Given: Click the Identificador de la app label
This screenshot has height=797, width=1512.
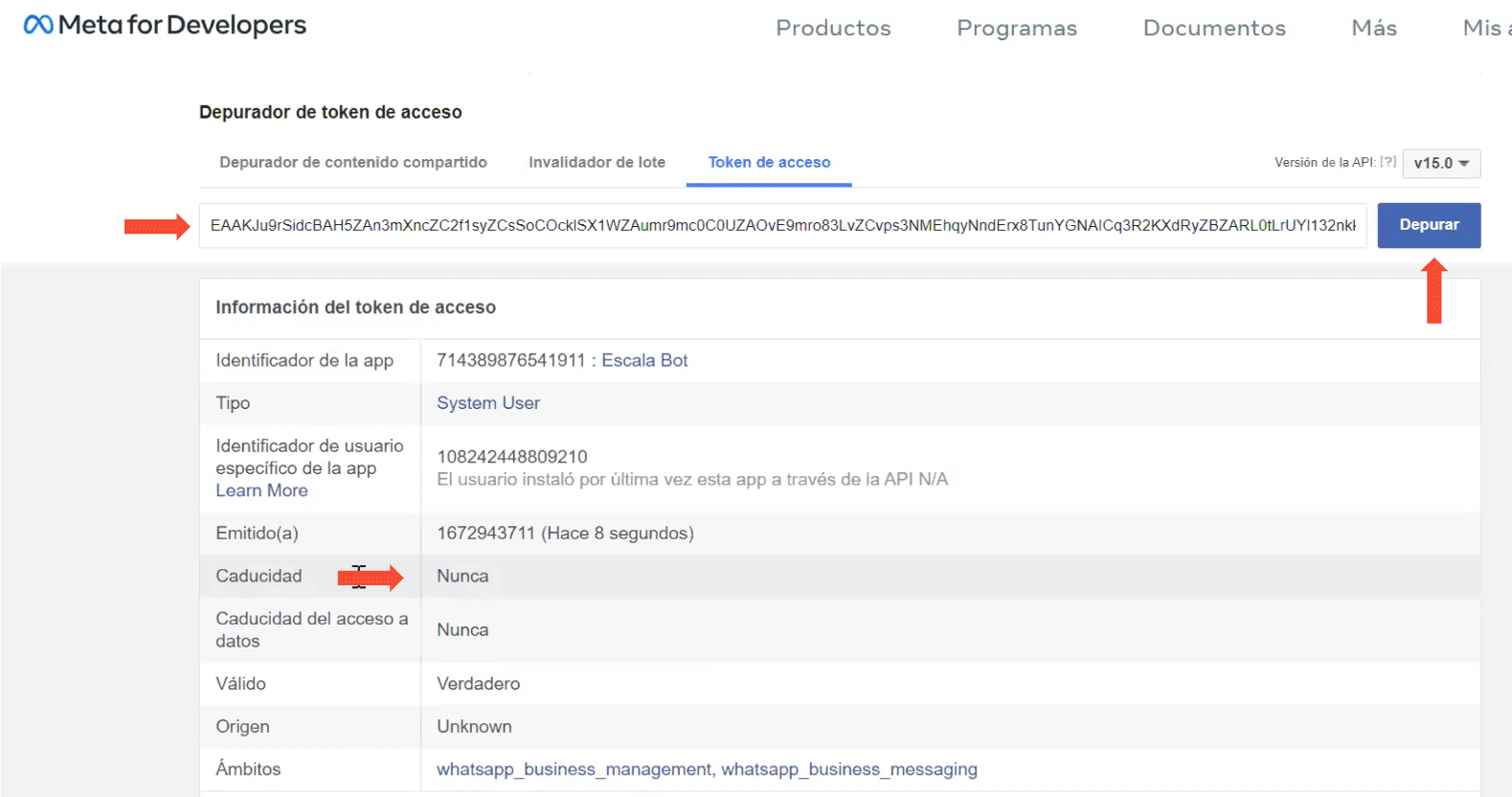Looking at the screenshot, I should click(x=305, y=360).
